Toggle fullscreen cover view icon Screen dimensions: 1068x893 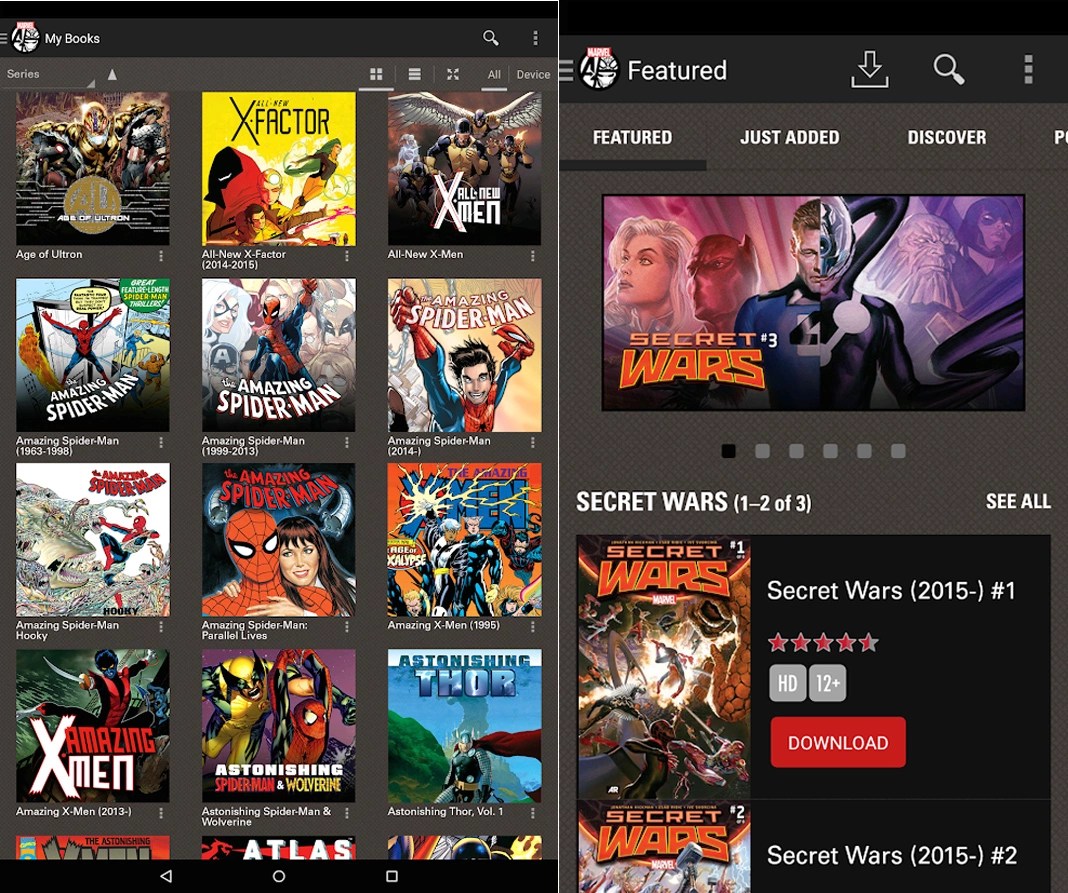click(x=452, y=74)
